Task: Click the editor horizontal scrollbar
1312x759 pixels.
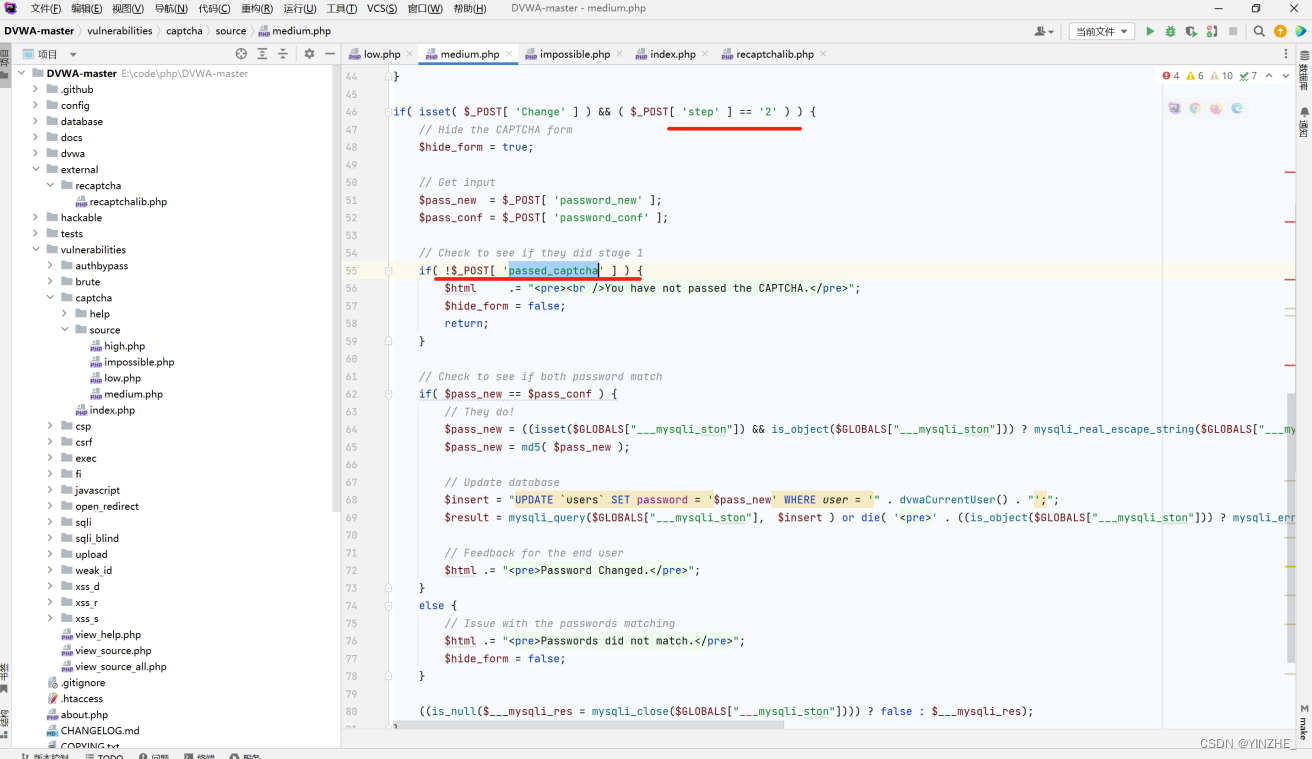Action: [x=590, y=723]
